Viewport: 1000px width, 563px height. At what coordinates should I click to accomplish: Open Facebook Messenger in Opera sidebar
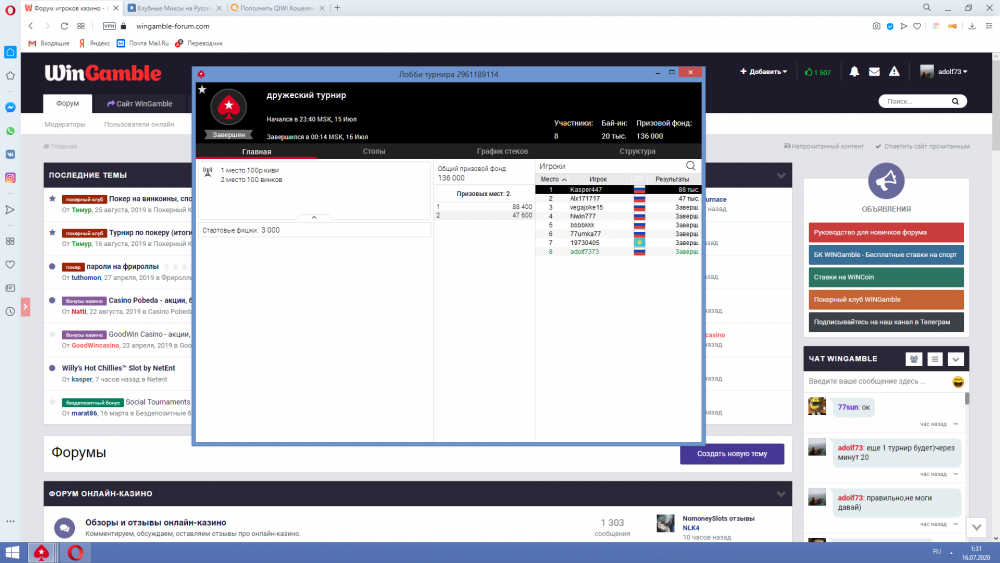coord(10,107)
